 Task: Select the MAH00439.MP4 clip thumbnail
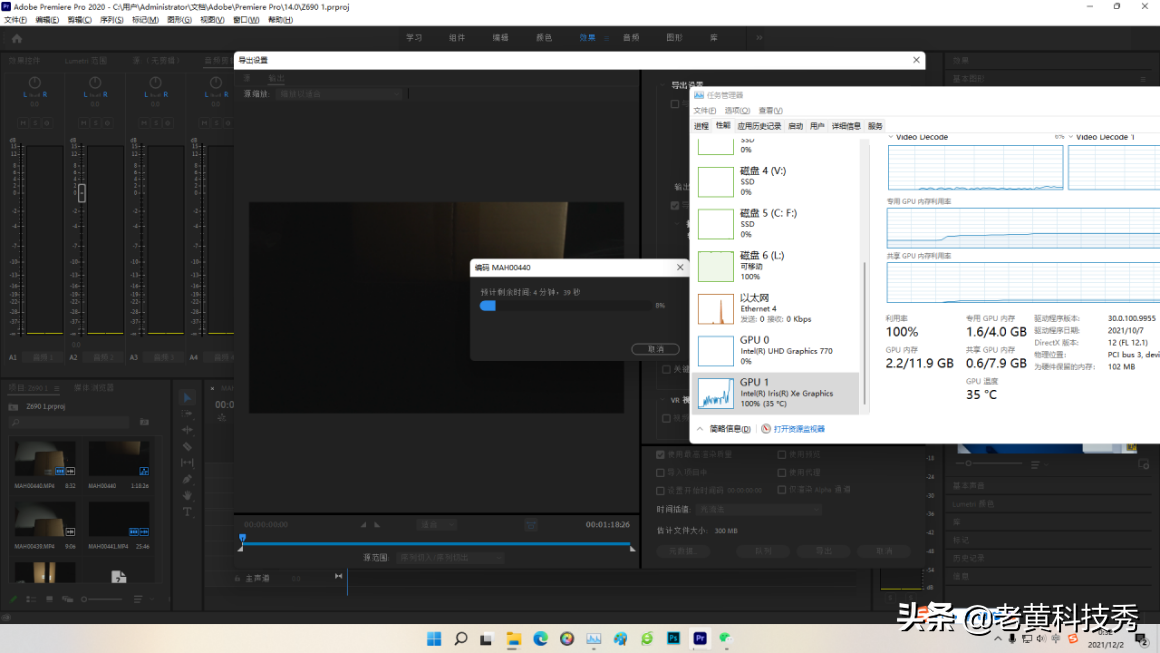(44, 520)
